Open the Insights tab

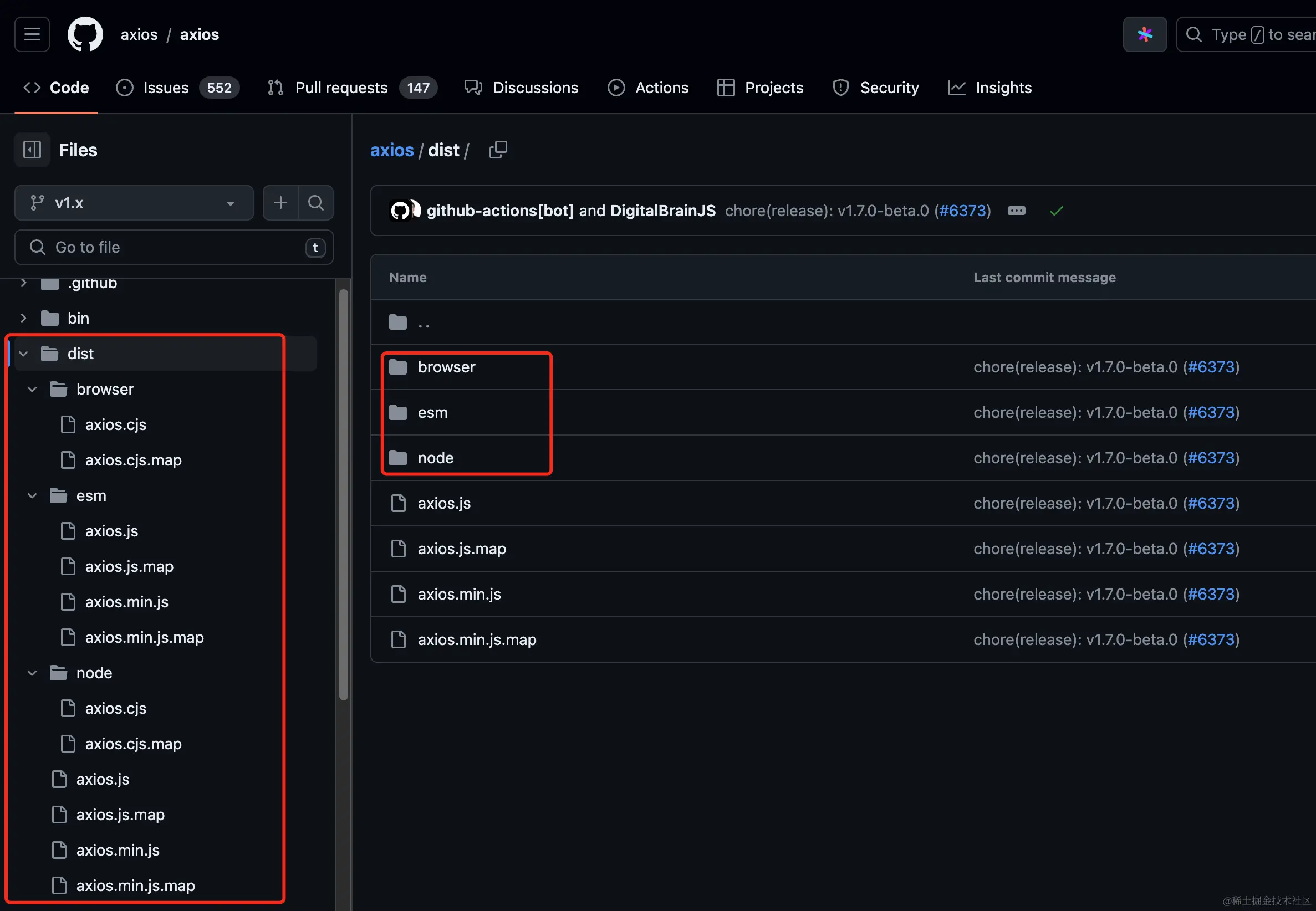point(989,88)
